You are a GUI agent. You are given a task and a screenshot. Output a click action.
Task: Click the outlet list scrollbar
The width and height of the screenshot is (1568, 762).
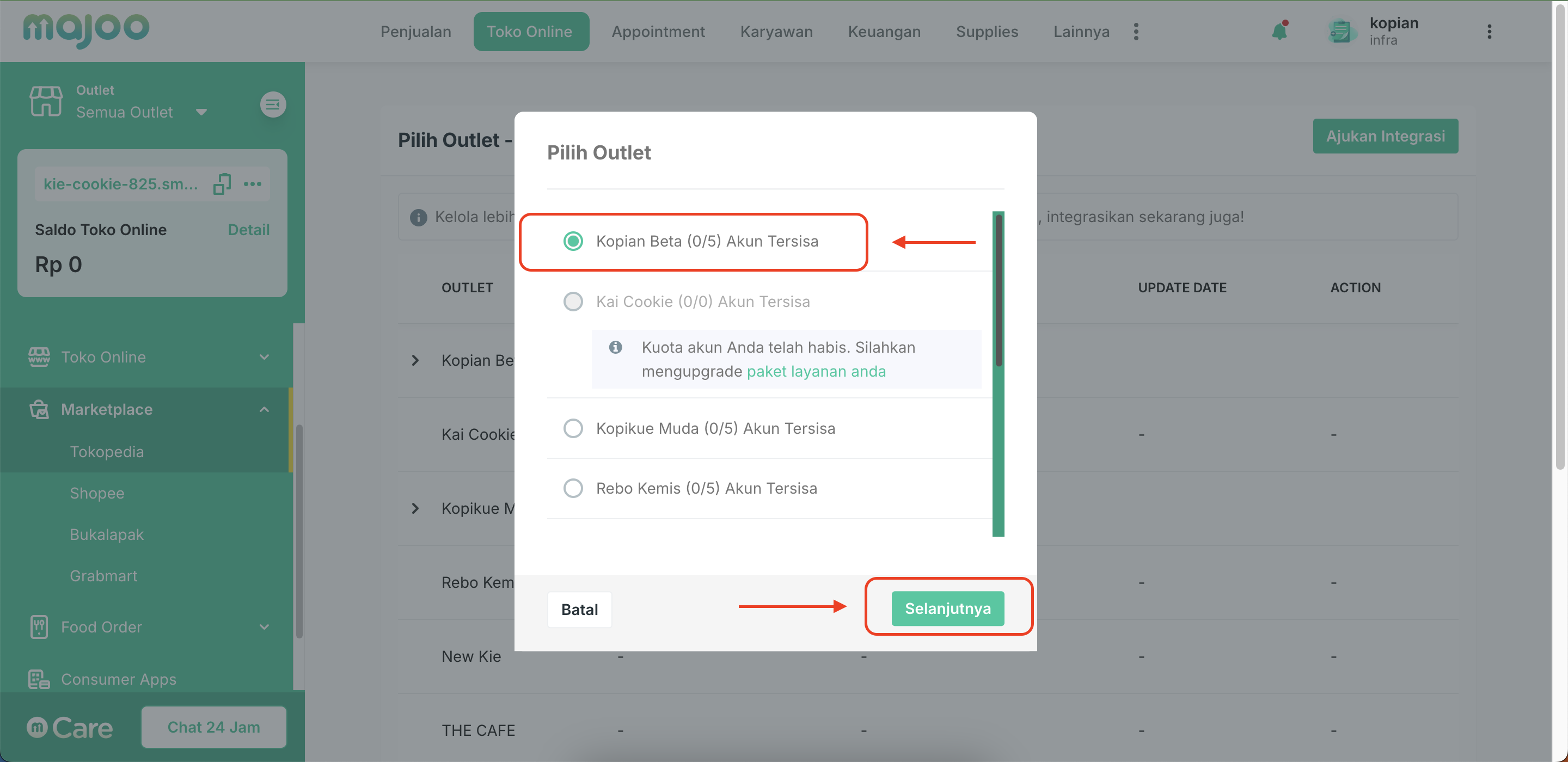[x=999, y=290]
